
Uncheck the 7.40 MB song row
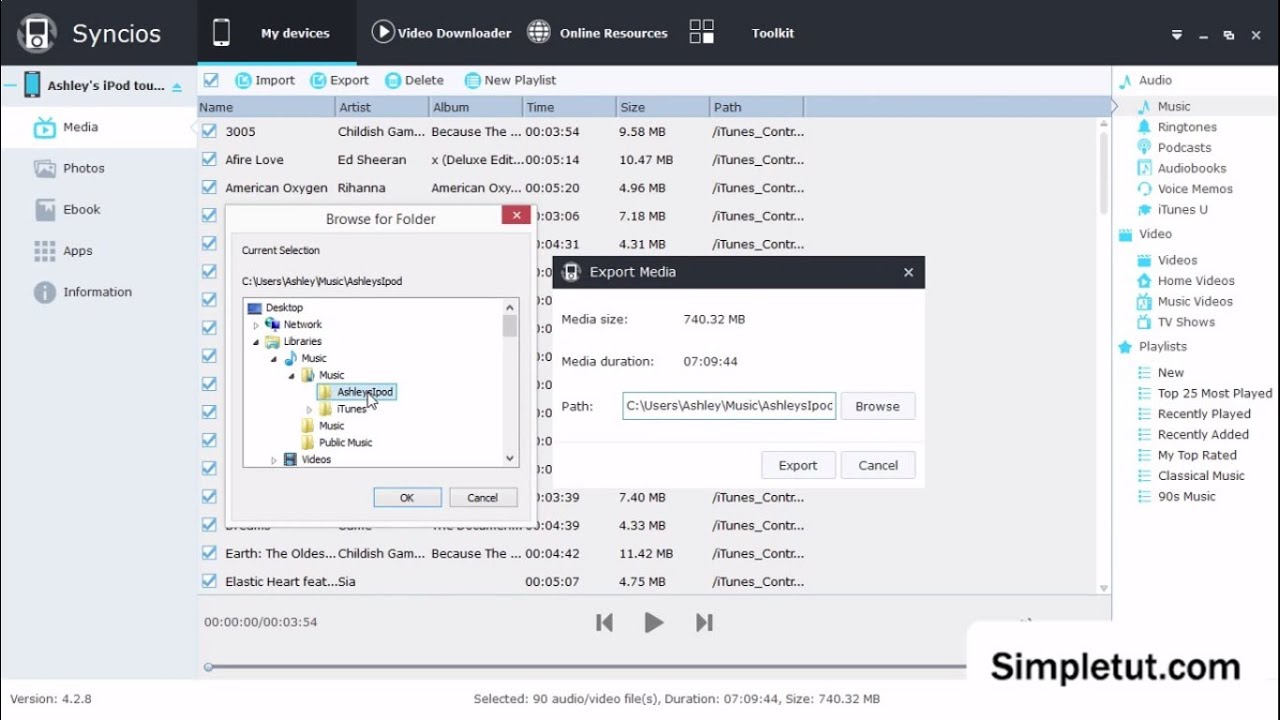click(209, 497)
